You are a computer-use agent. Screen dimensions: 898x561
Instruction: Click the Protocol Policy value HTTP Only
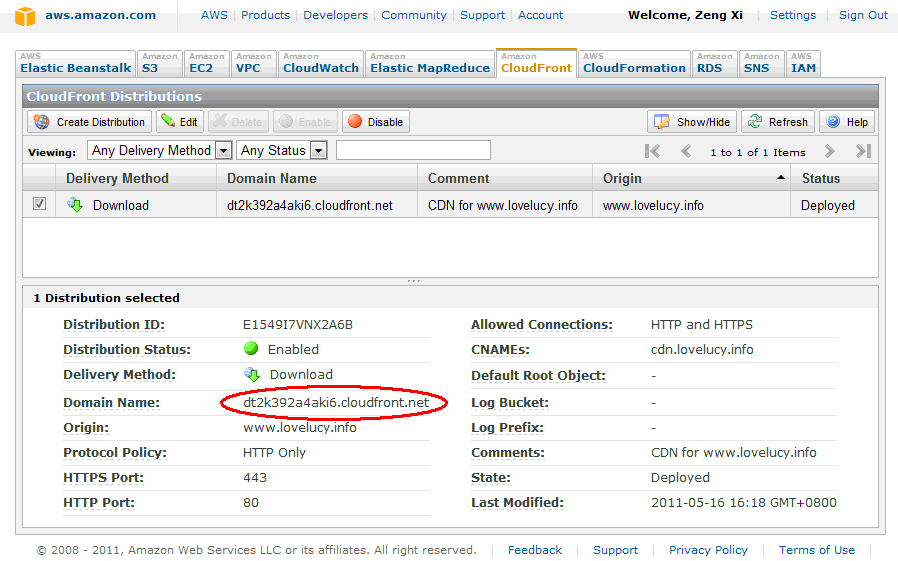click(x=274, y=452)
